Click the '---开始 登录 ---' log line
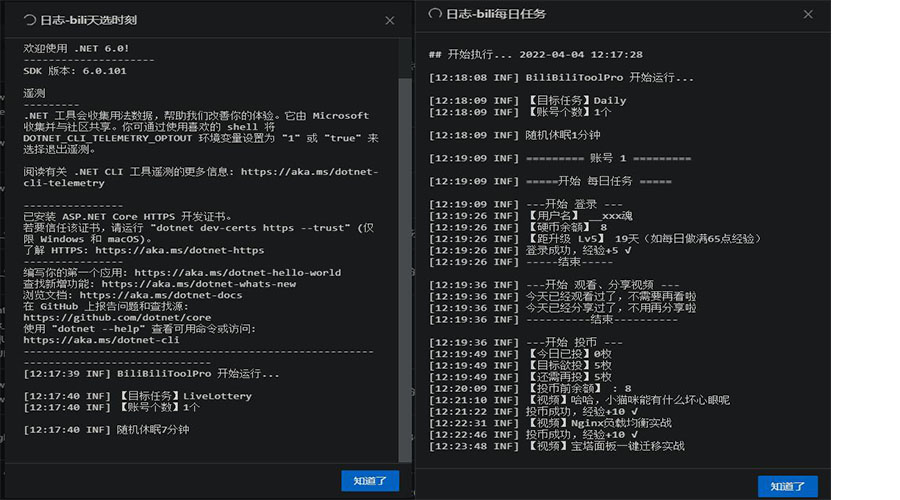900x500 pixels. (526, 204)
